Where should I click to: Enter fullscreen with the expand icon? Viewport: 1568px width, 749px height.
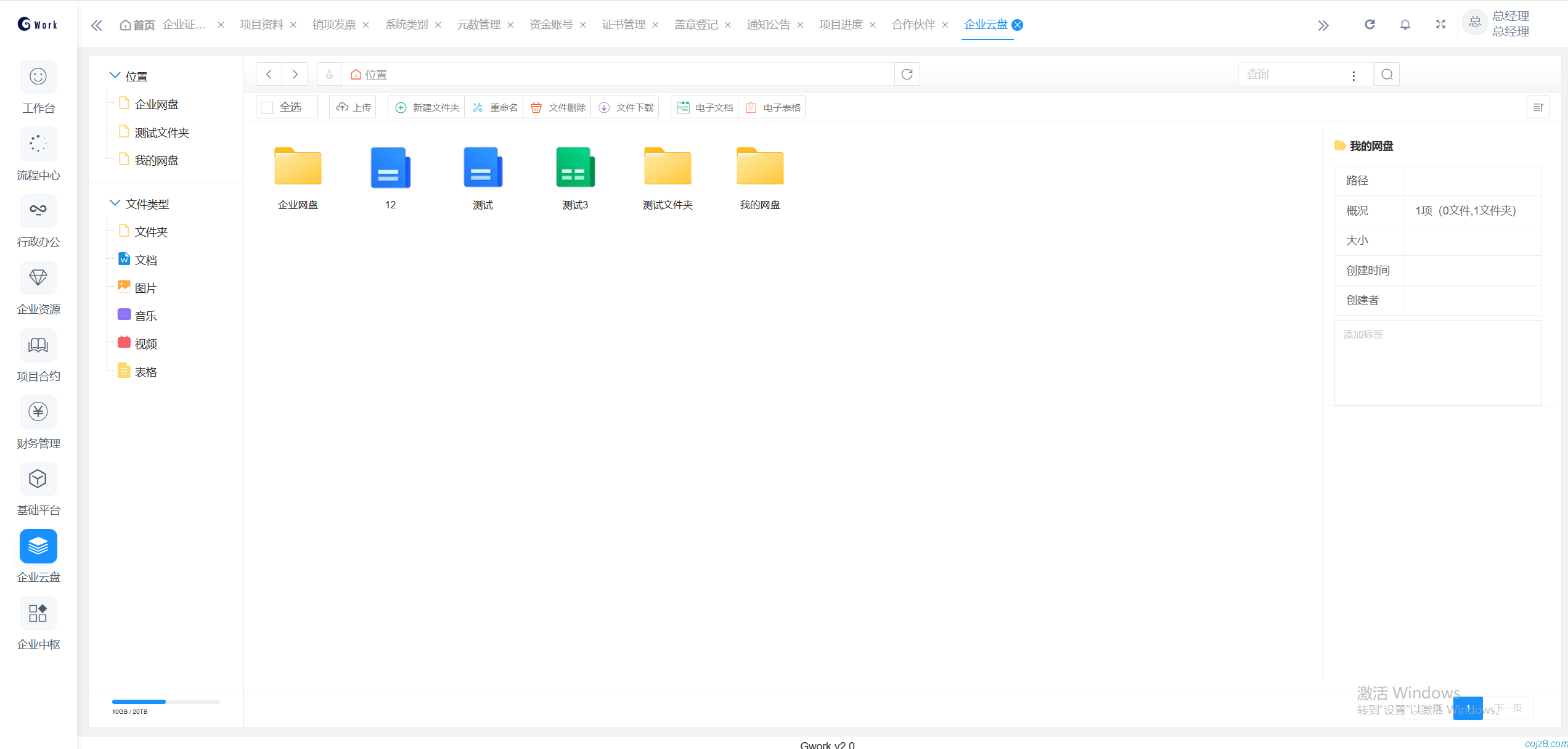(1440, 25)
